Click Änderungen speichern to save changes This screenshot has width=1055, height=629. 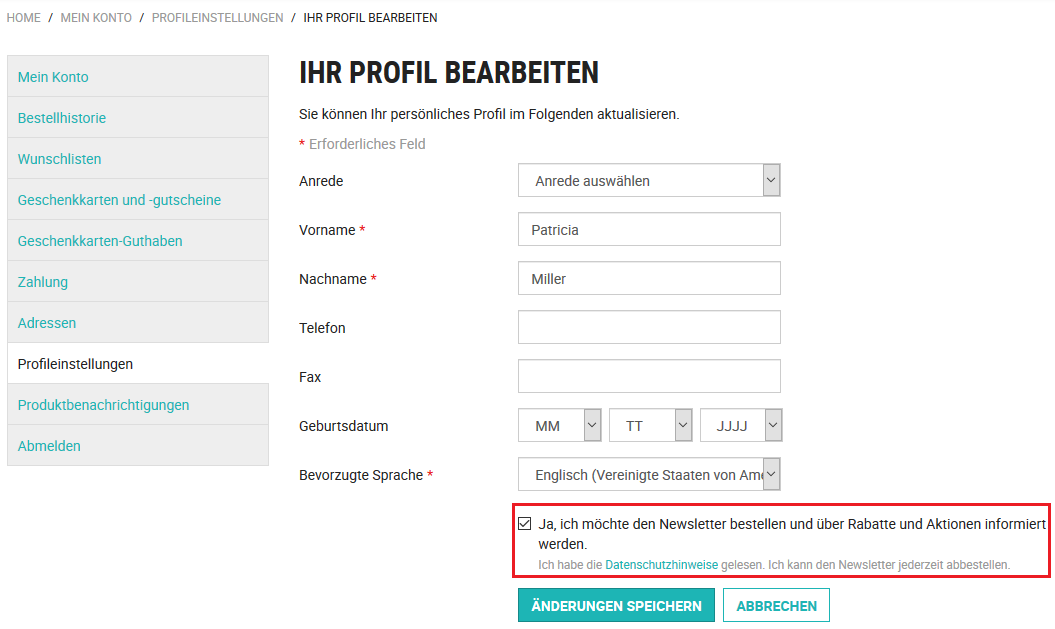click(x=615, y=605)
